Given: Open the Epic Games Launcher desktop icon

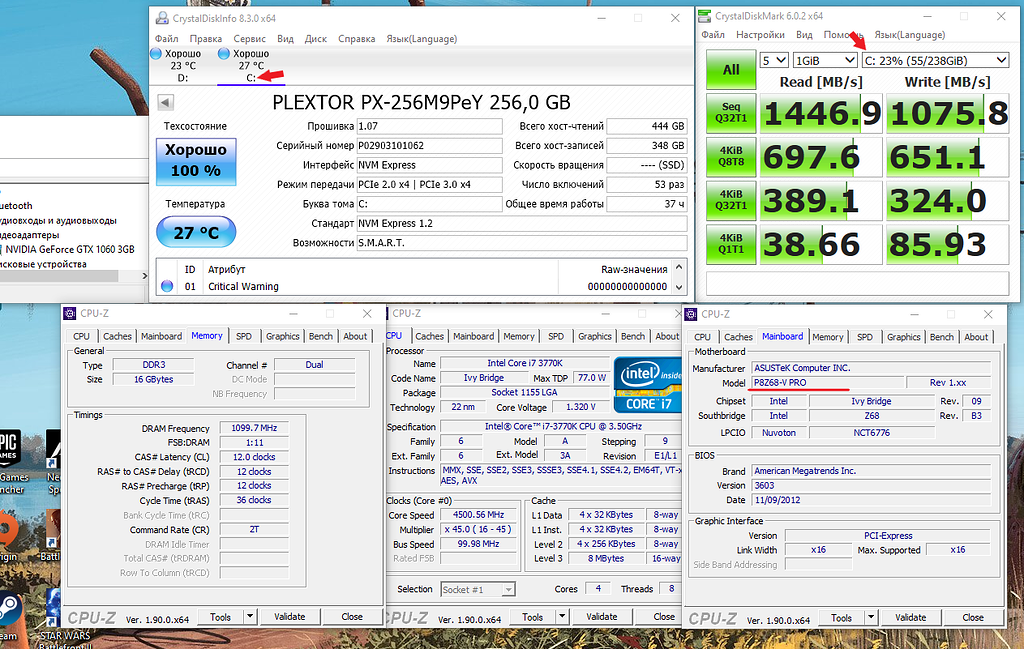Looking at the screenshot, I should click(10, 460).
